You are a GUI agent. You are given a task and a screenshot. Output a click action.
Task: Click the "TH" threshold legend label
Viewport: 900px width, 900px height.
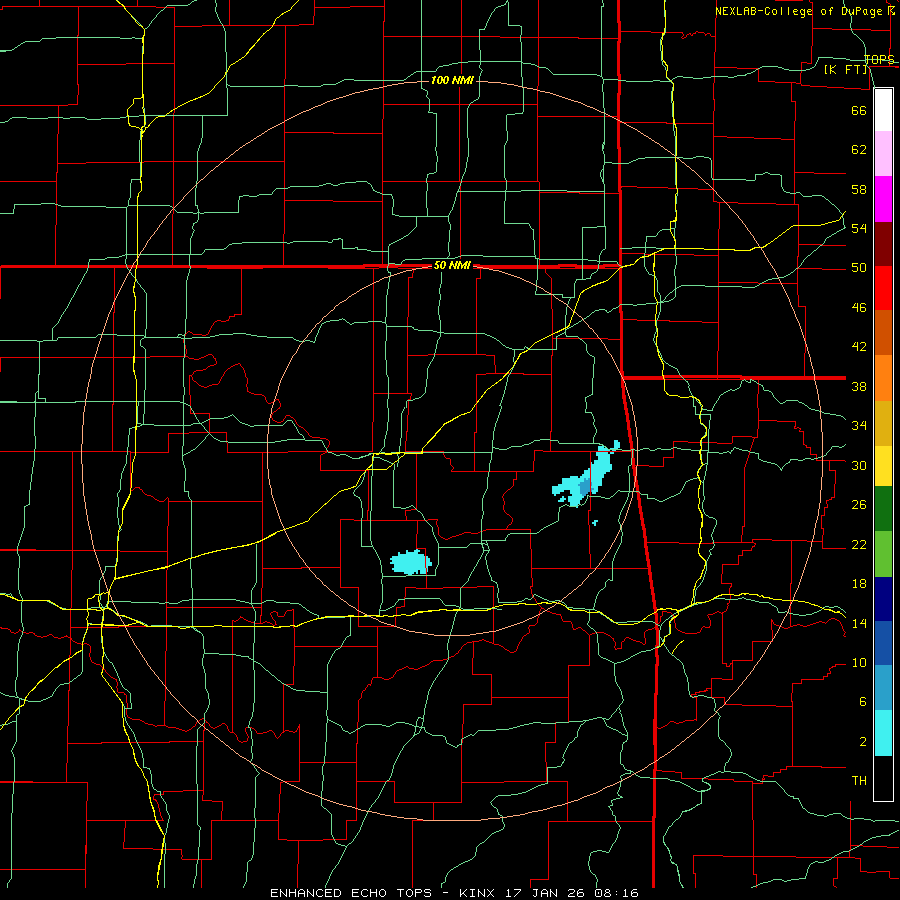[859, 781]
